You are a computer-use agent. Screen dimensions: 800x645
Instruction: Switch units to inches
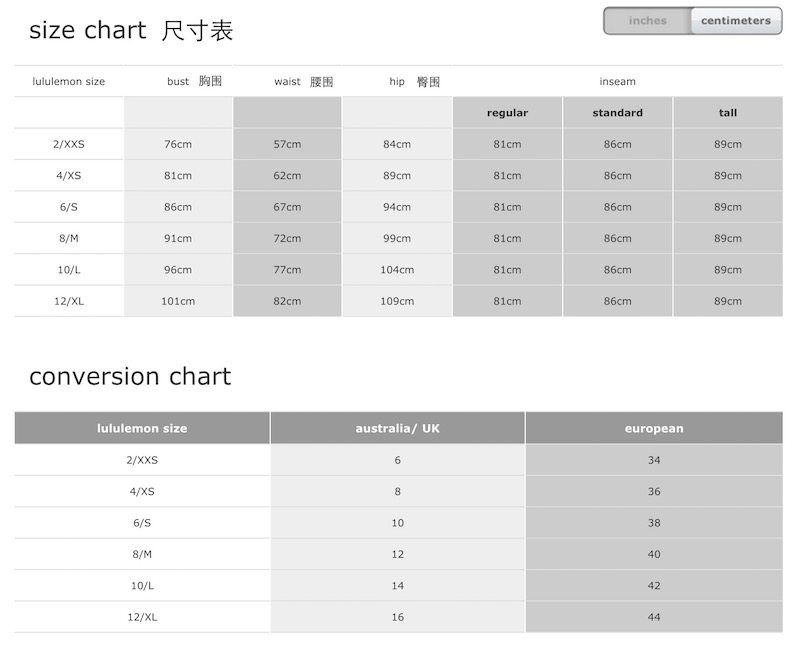click(647, 21)
